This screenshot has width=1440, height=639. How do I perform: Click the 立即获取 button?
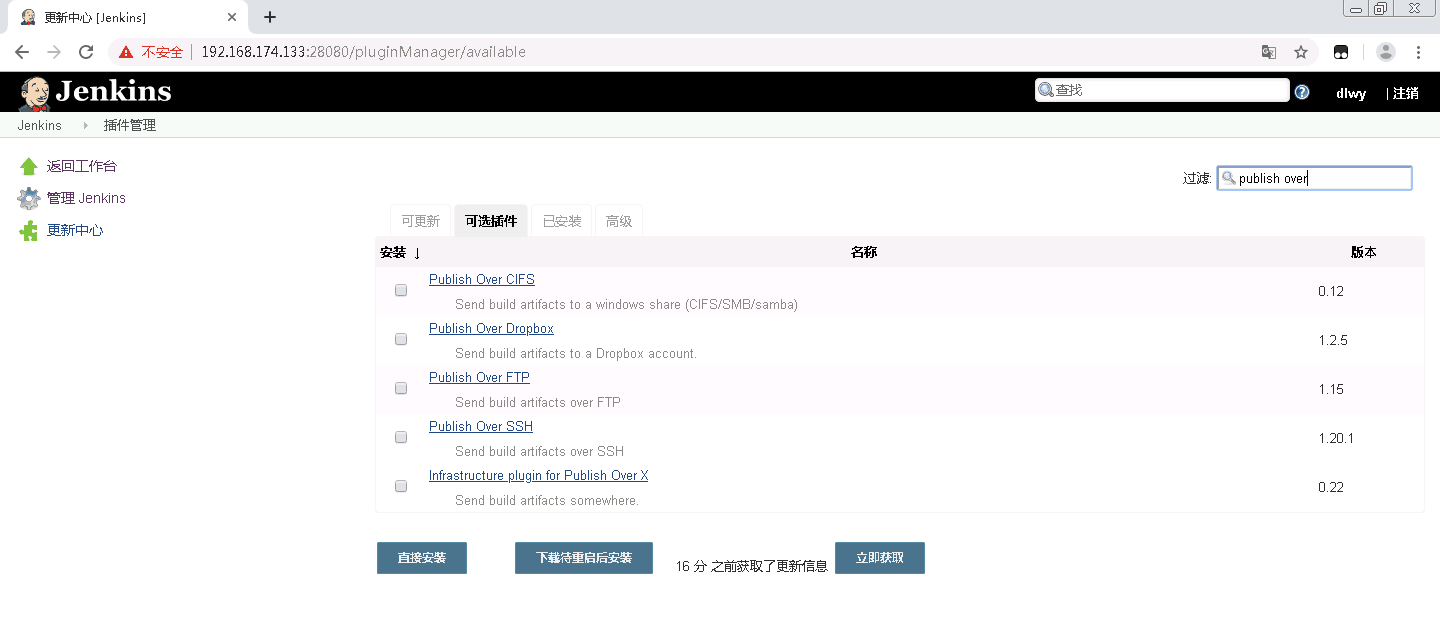(880, 558)
